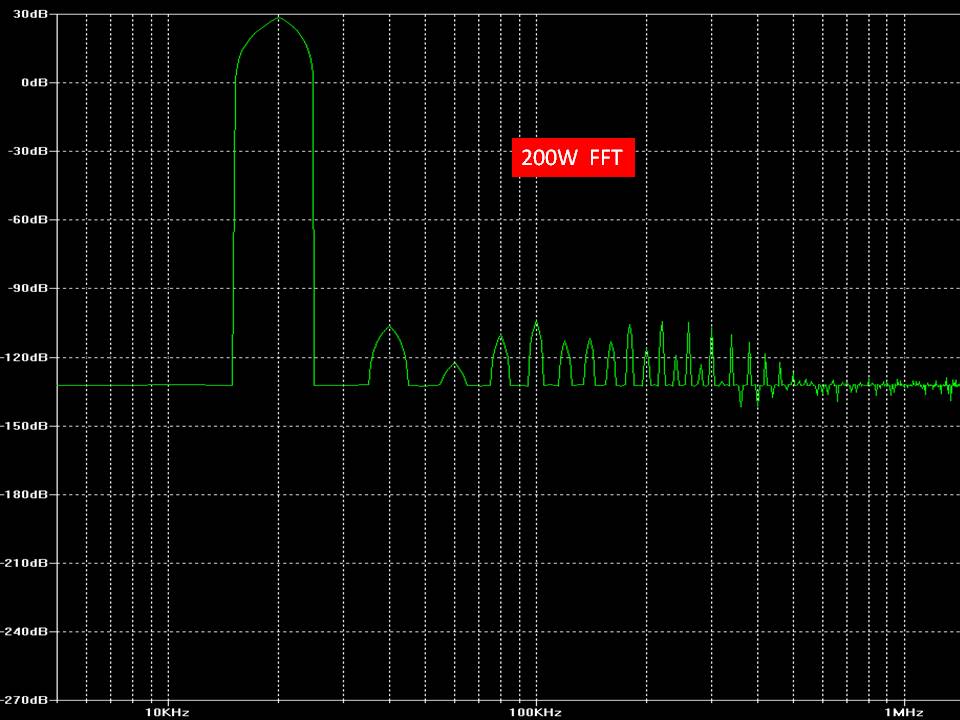Click the -120dB axis label
Image resolution: width=960 pixels, height=720 pixels.
click(x=24, y=357)
